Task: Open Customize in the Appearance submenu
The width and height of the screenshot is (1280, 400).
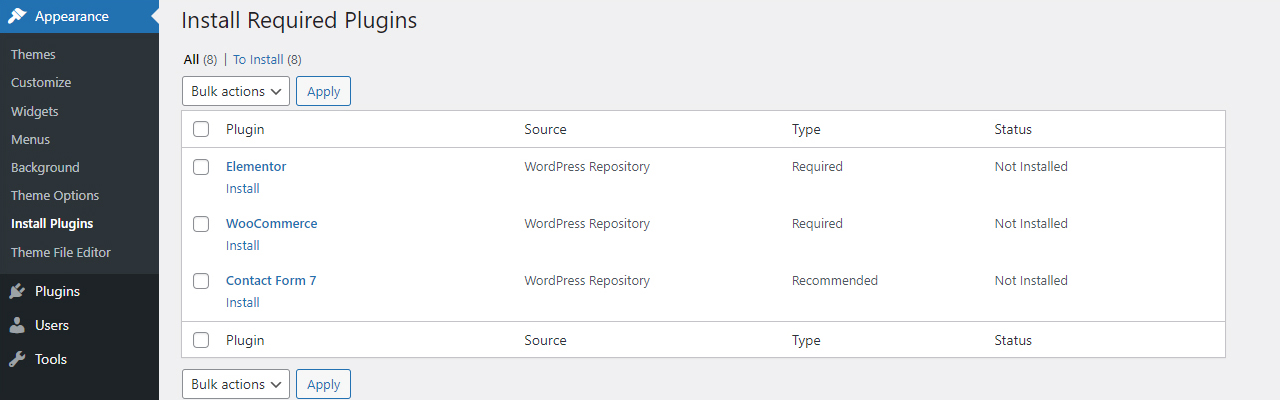Action: [x=41, y=83]
